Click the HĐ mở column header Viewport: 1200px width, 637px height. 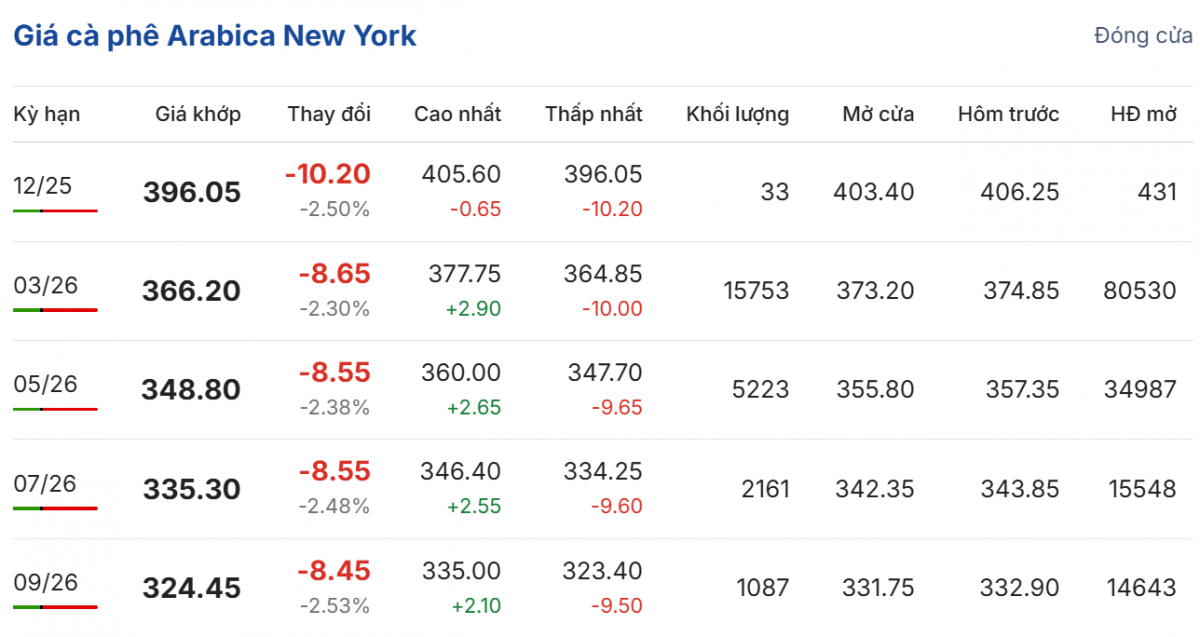[x=1143, y=114]
